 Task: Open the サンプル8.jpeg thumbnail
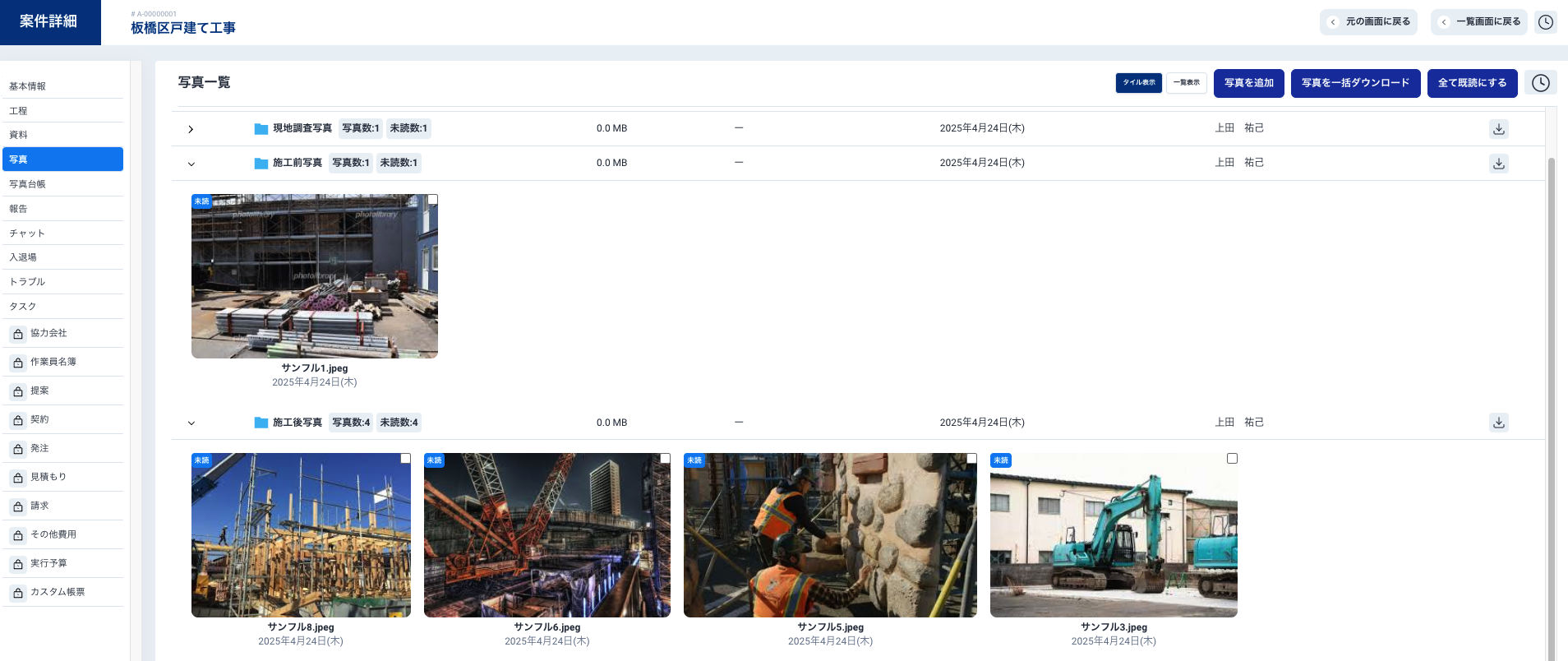pos(301,535)
